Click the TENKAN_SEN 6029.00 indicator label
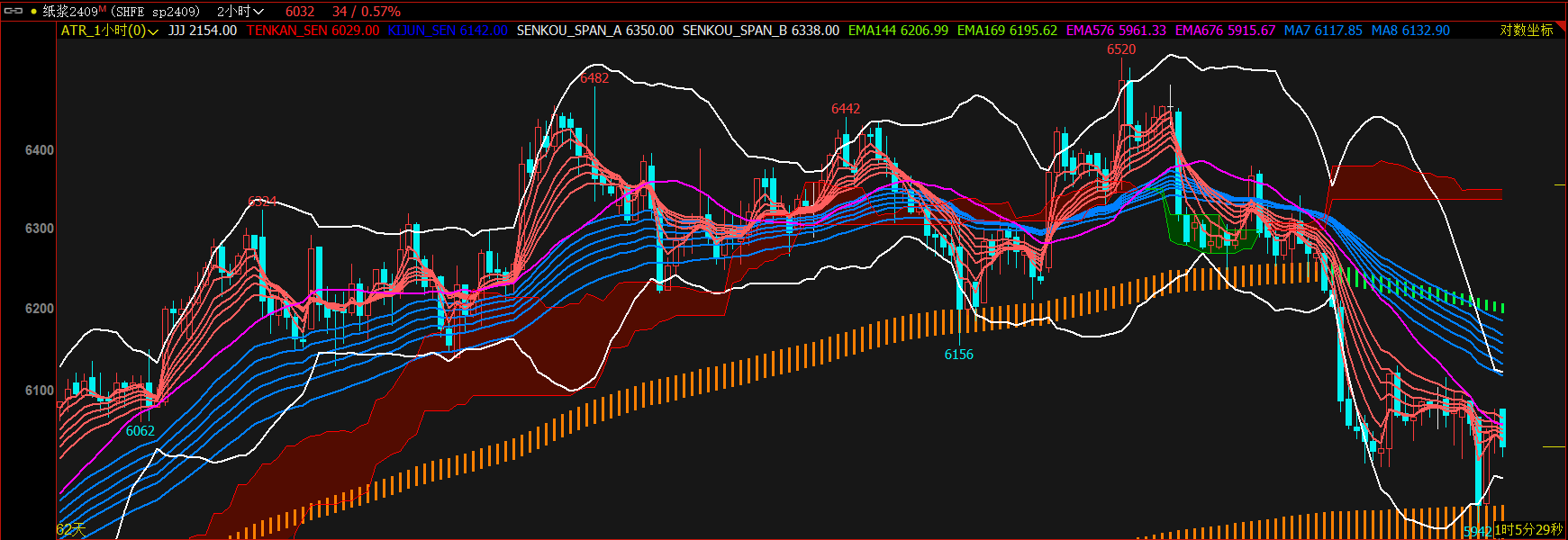This screenshot has width=1568, height=540. 313,31
